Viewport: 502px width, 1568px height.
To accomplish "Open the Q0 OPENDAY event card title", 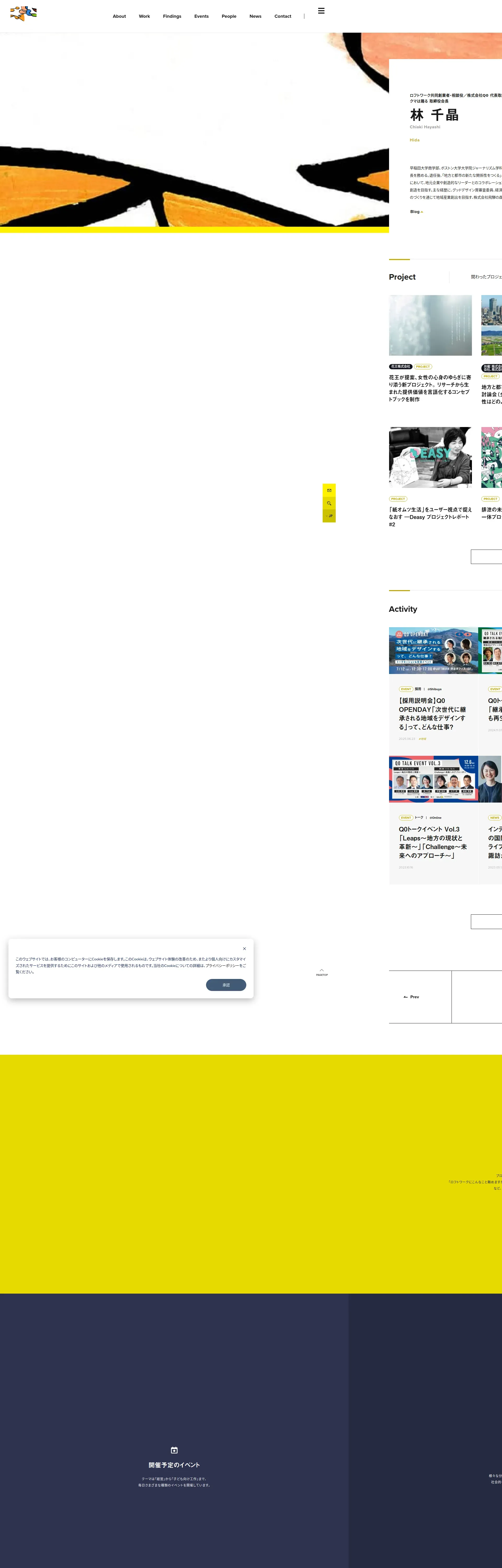I will pyautogui.click(x=432, y=713).
